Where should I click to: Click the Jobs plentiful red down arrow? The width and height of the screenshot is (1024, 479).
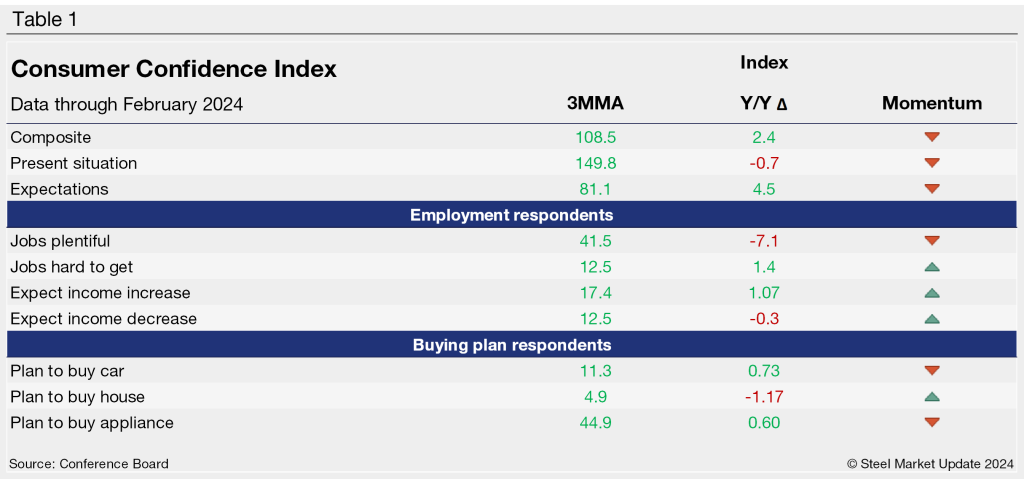click(932, 241)
